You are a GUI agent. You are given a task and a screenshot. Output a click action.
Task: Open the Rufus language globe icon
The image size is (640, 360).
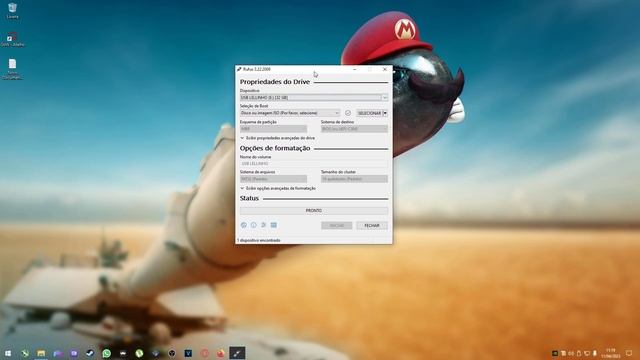click(244, 225)
